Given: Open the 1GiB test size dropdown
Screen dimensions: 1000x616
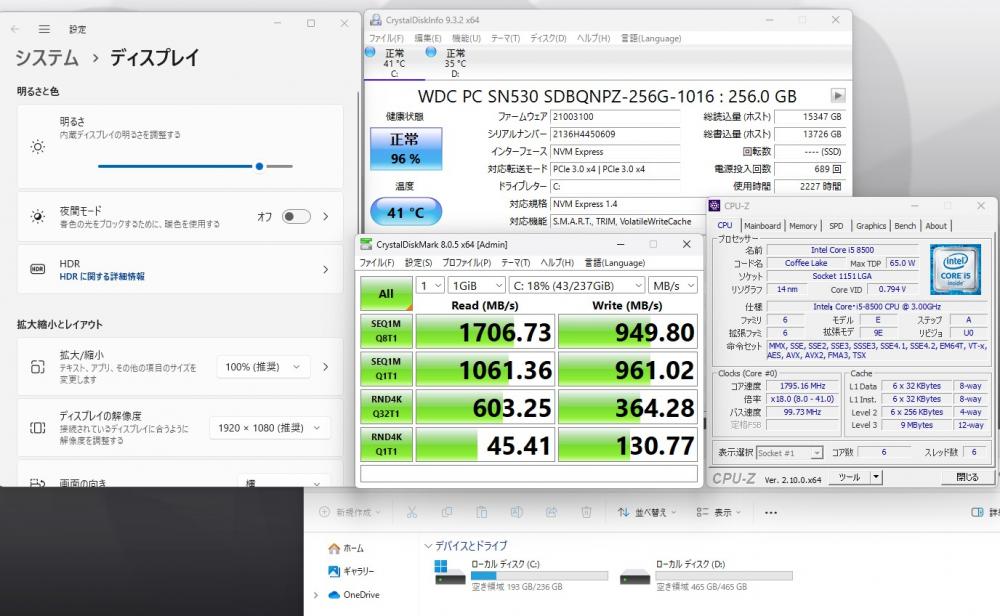Looking at the screenshot, I should click(477, 286).
